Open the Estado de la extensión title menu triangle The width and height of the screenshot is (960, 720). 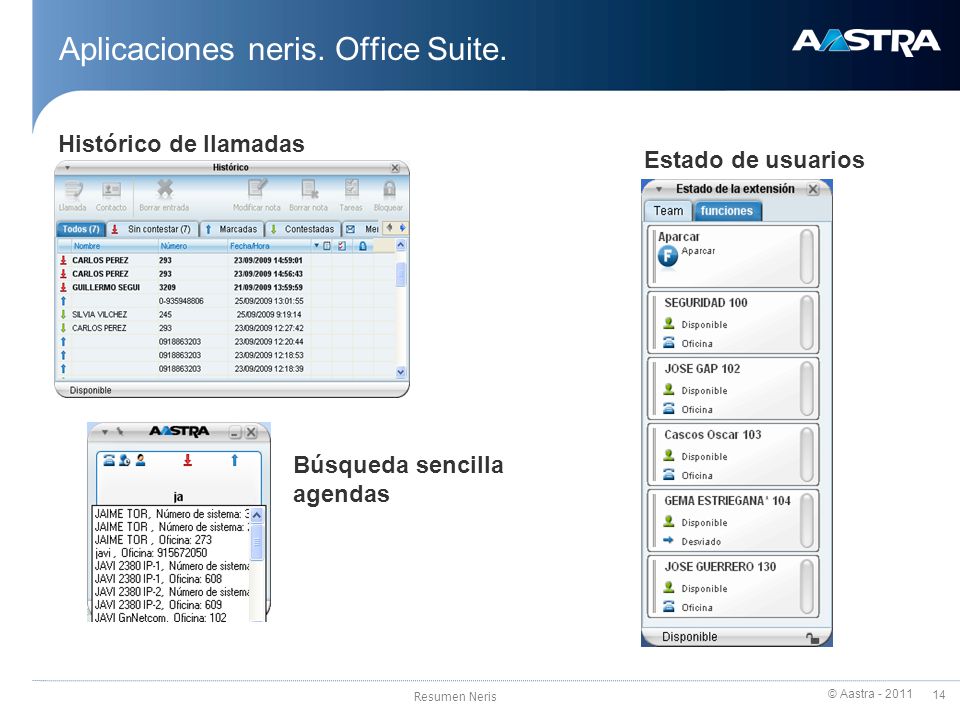(659, 189)
